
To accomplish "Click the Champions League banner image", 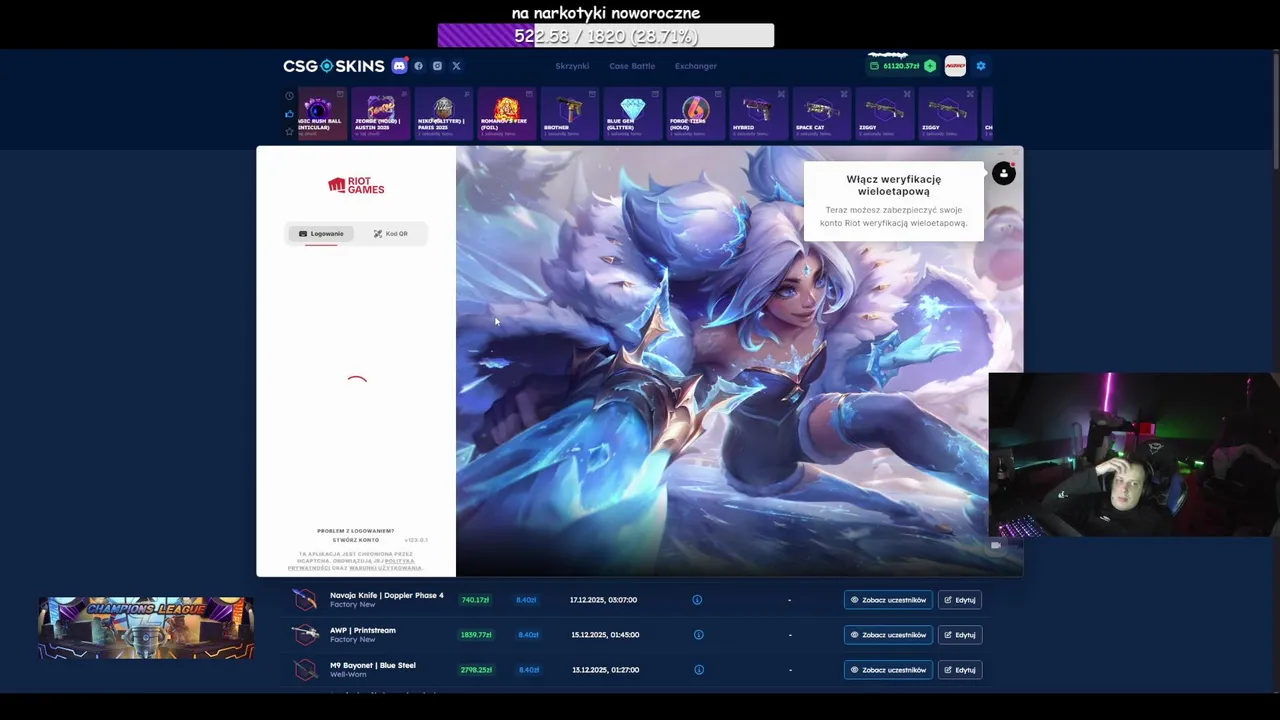I will [x=146, y=628].
